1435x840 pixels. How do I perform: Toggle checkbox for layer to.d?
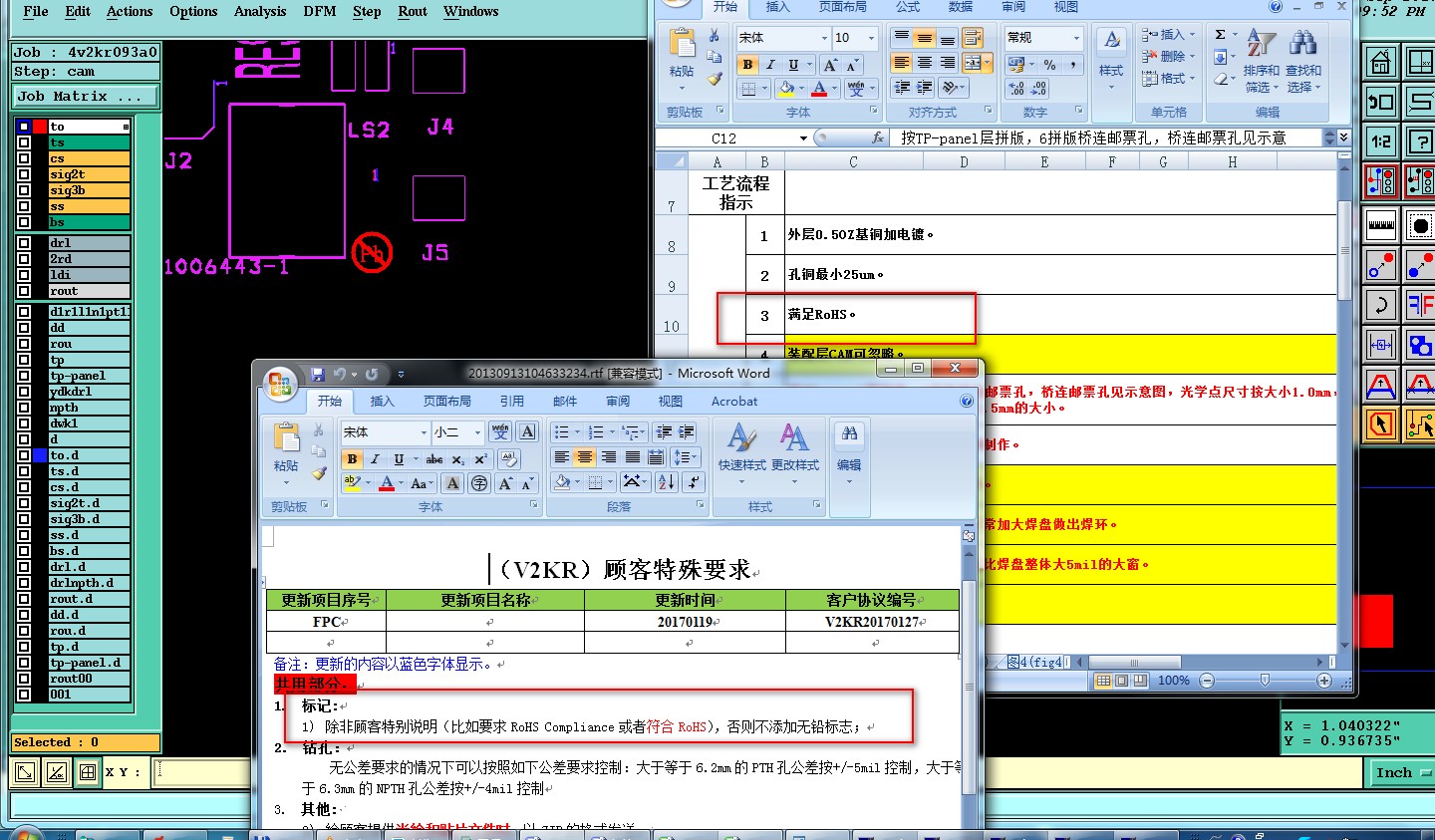click(x=24, y=455)
